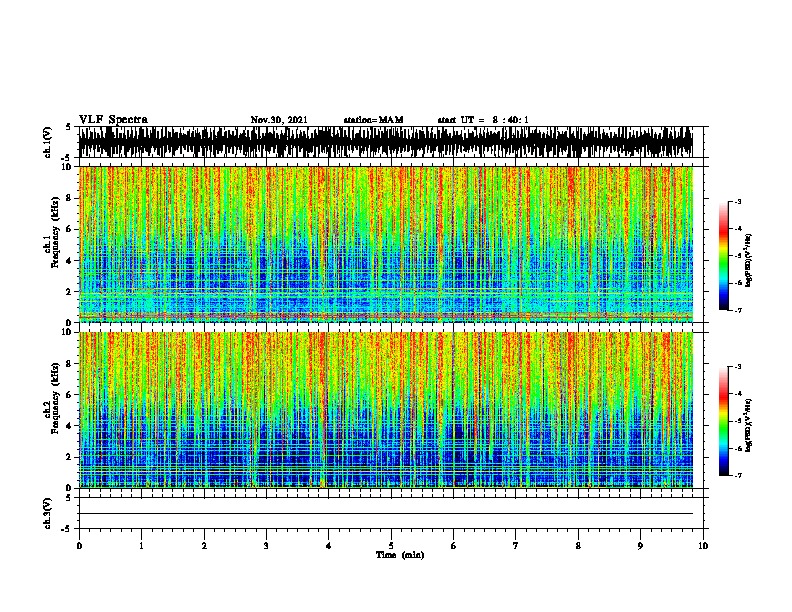The image size is (792, 612).
Task: Click the "5" tick on ch.3(V) axis
Action: (69, 498)
